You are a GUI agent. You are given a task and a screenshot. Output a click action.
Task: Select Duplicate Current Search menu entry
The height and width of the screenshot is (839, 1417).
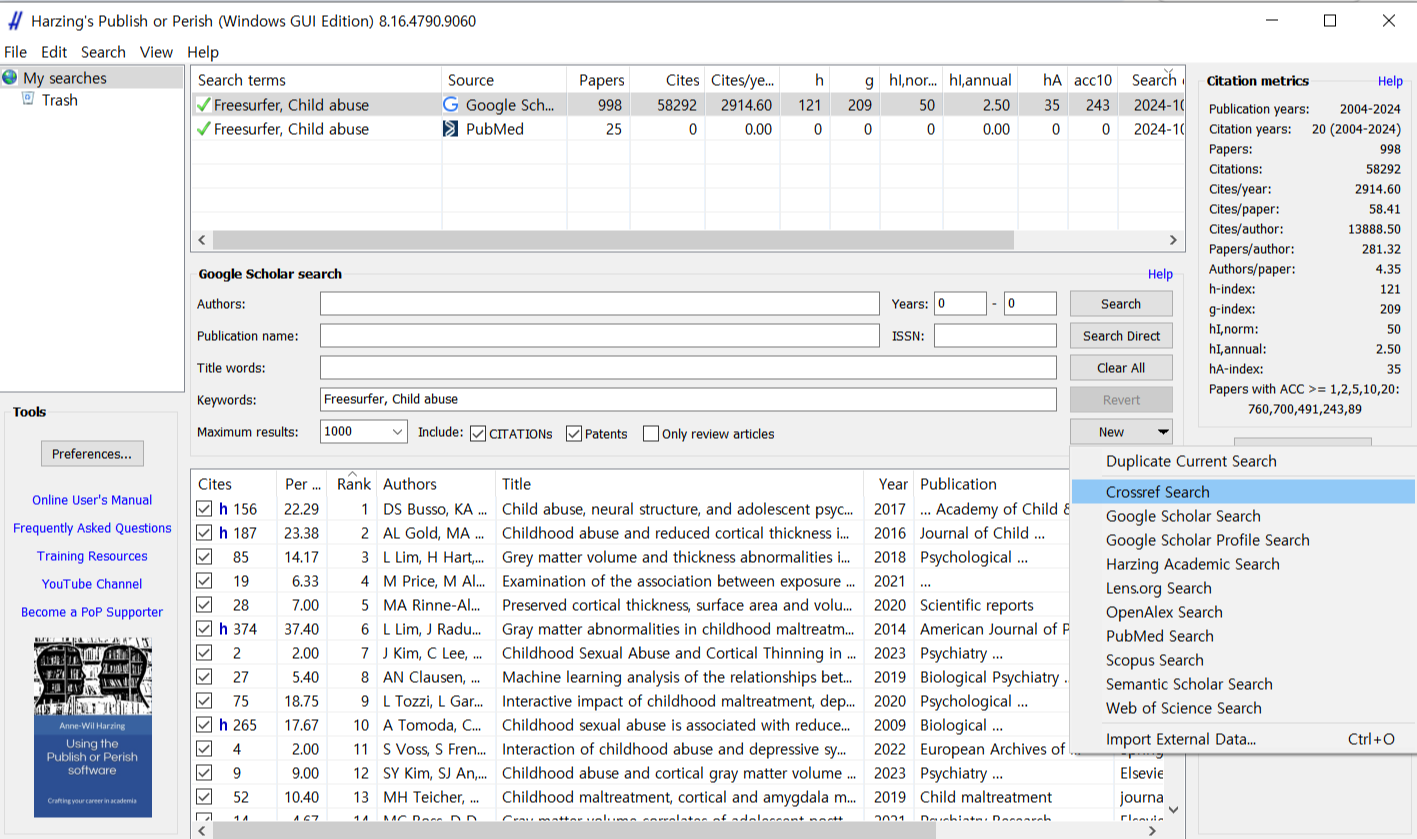1243,461
